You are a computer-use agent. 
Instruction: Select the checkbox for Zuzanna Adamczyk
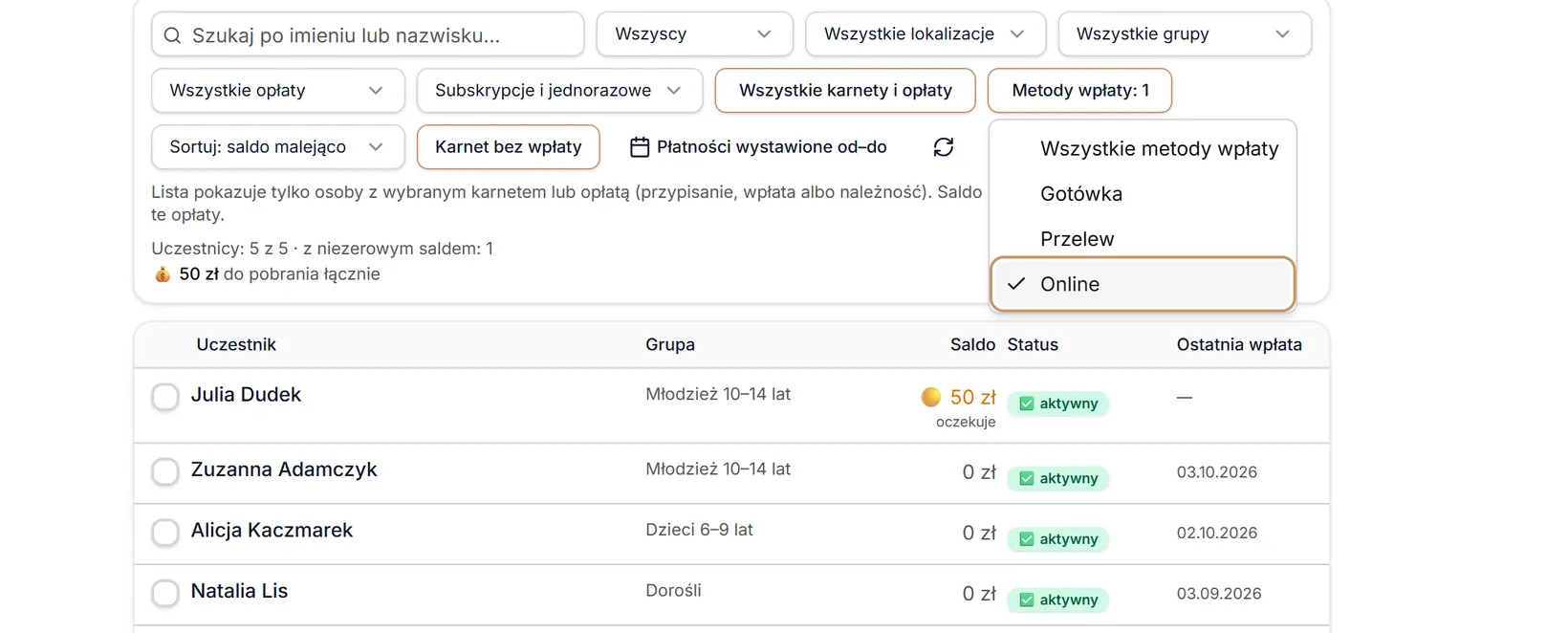(x=165, y=471)
